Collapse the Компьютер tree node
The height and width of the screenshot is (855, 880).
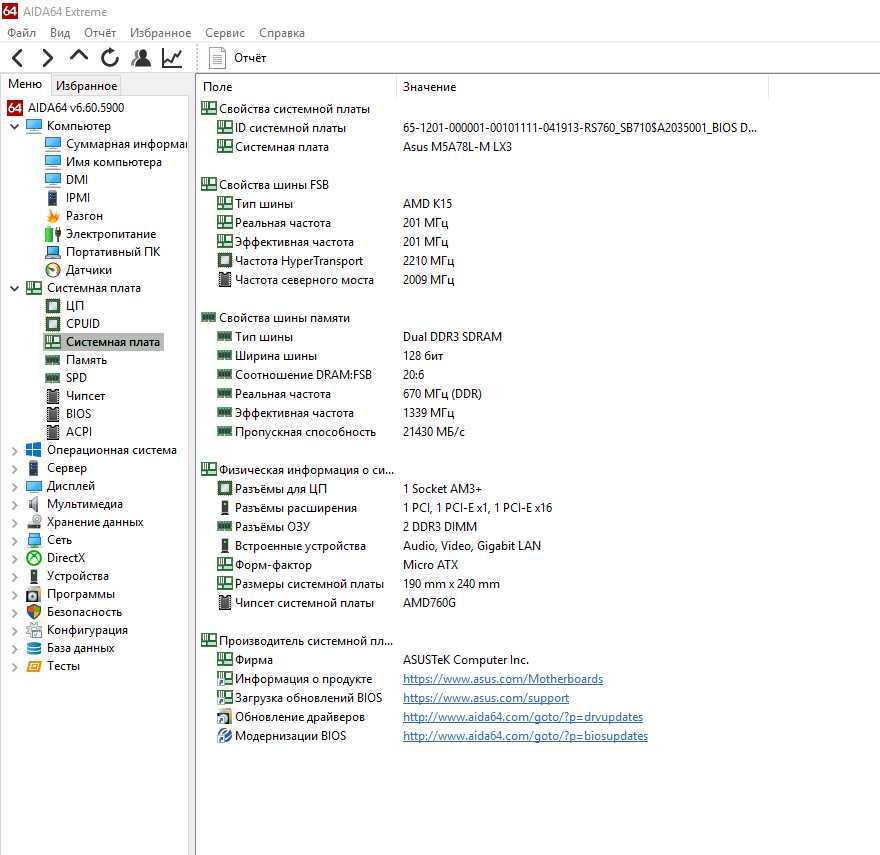click(15, 126)
